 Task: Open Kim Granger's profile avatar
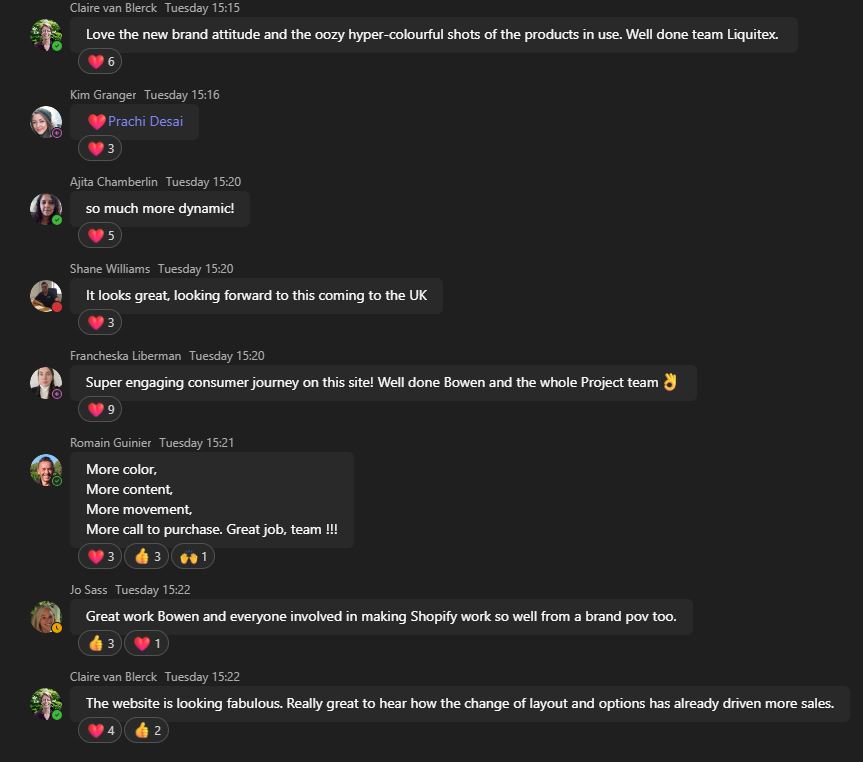coord(46,122)
